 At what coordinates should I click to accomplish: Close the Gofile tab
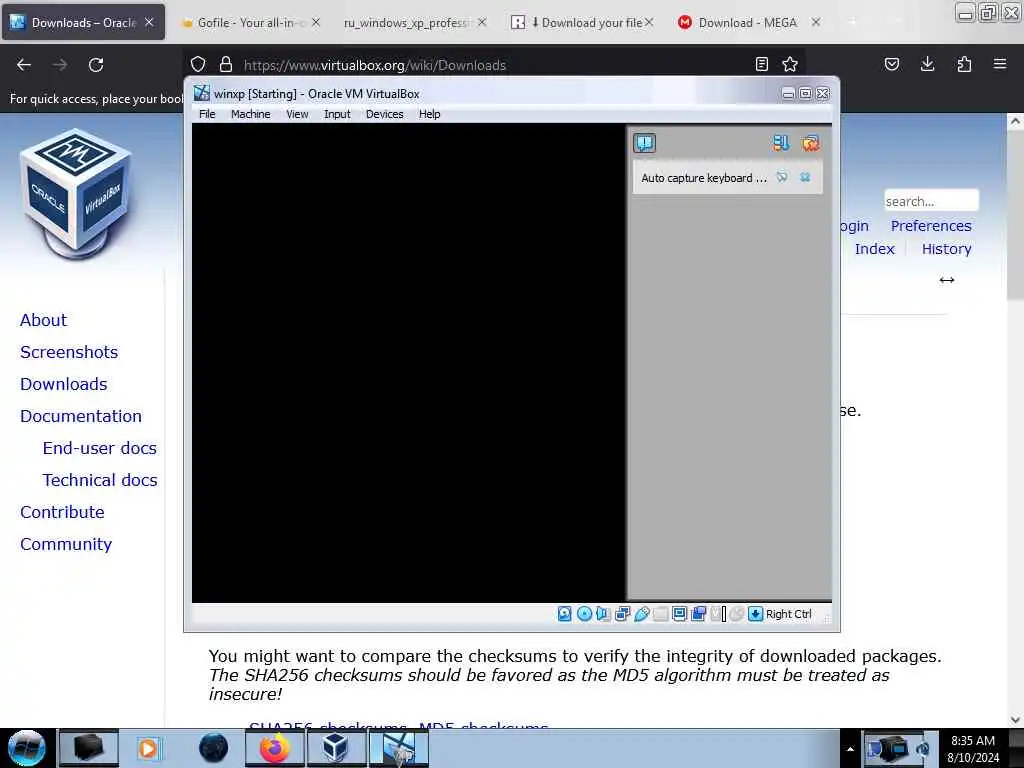click(316, 22)
